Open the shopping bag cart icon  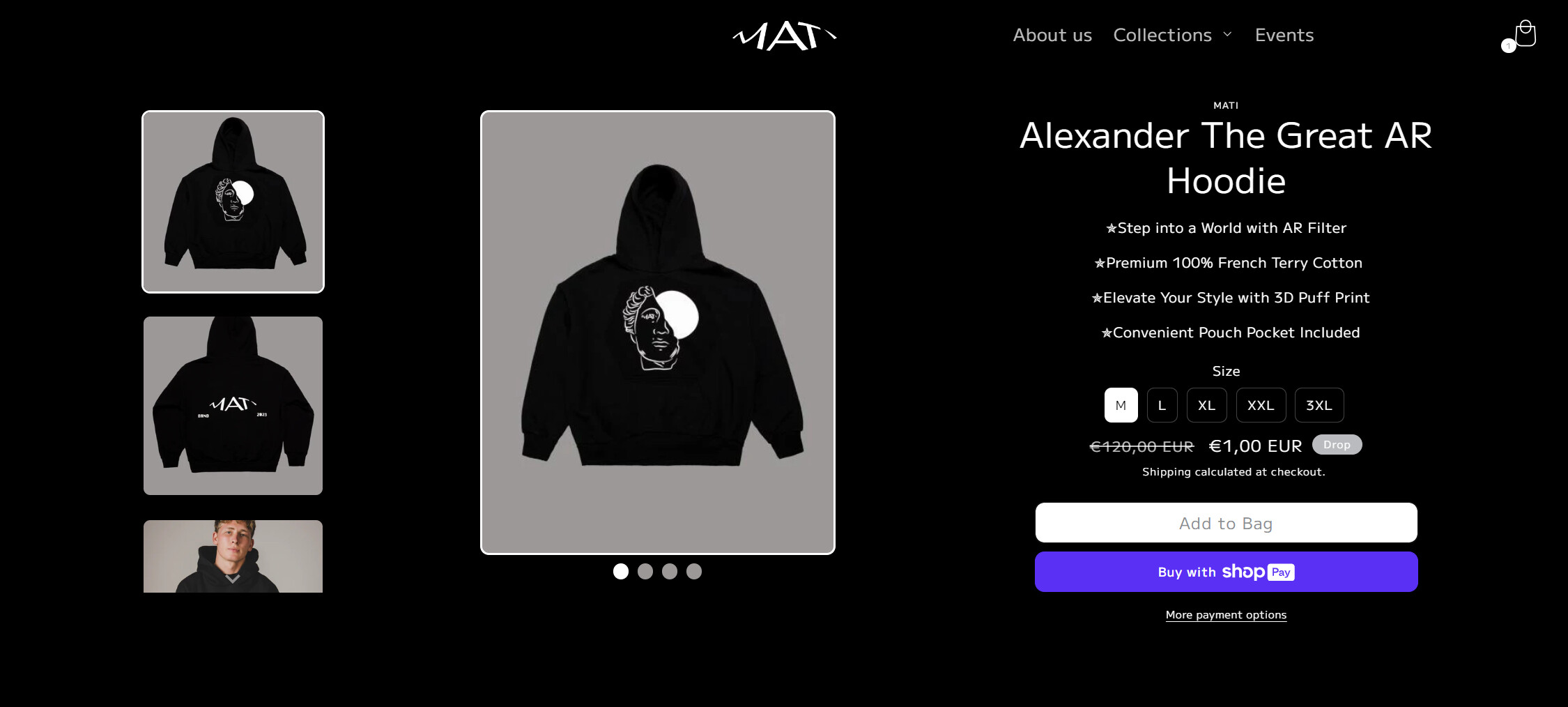click(x=1525, y=33)
